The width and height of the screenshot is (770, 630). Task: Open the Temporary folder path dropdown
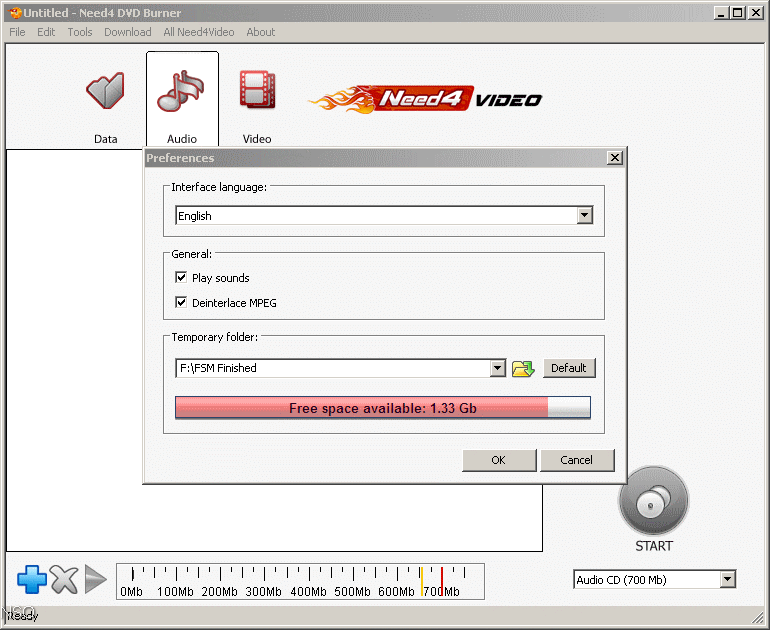(497, 368)
